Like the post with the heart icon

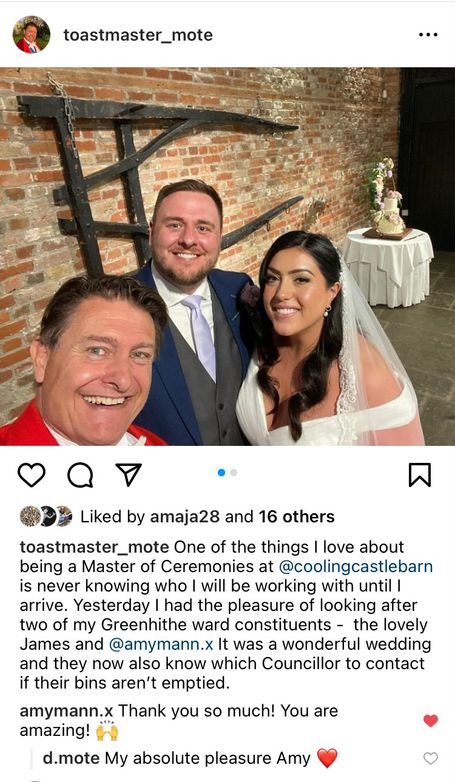click(x=31, y=475)
